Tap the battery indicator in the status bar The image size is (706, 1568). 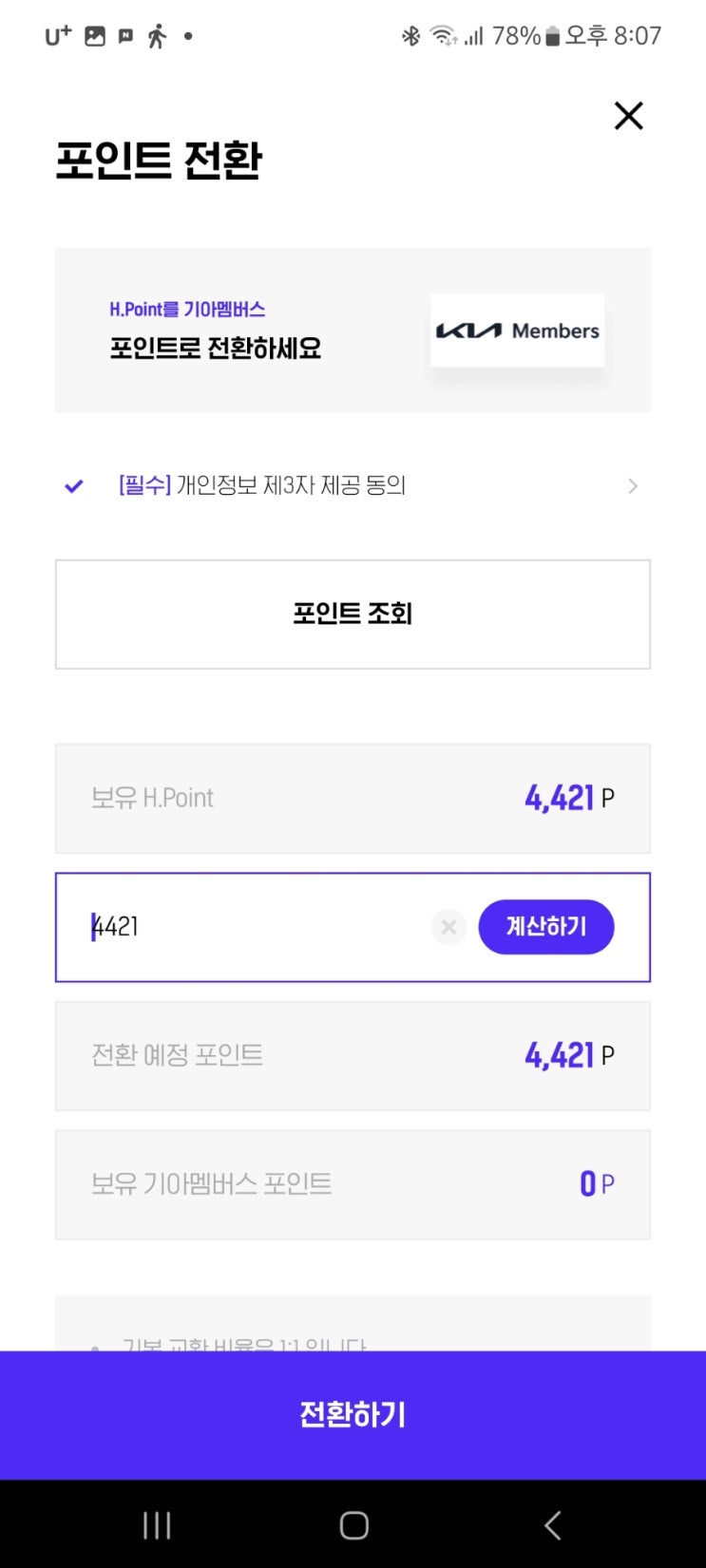pyautogui.click(x=552, y=37)
